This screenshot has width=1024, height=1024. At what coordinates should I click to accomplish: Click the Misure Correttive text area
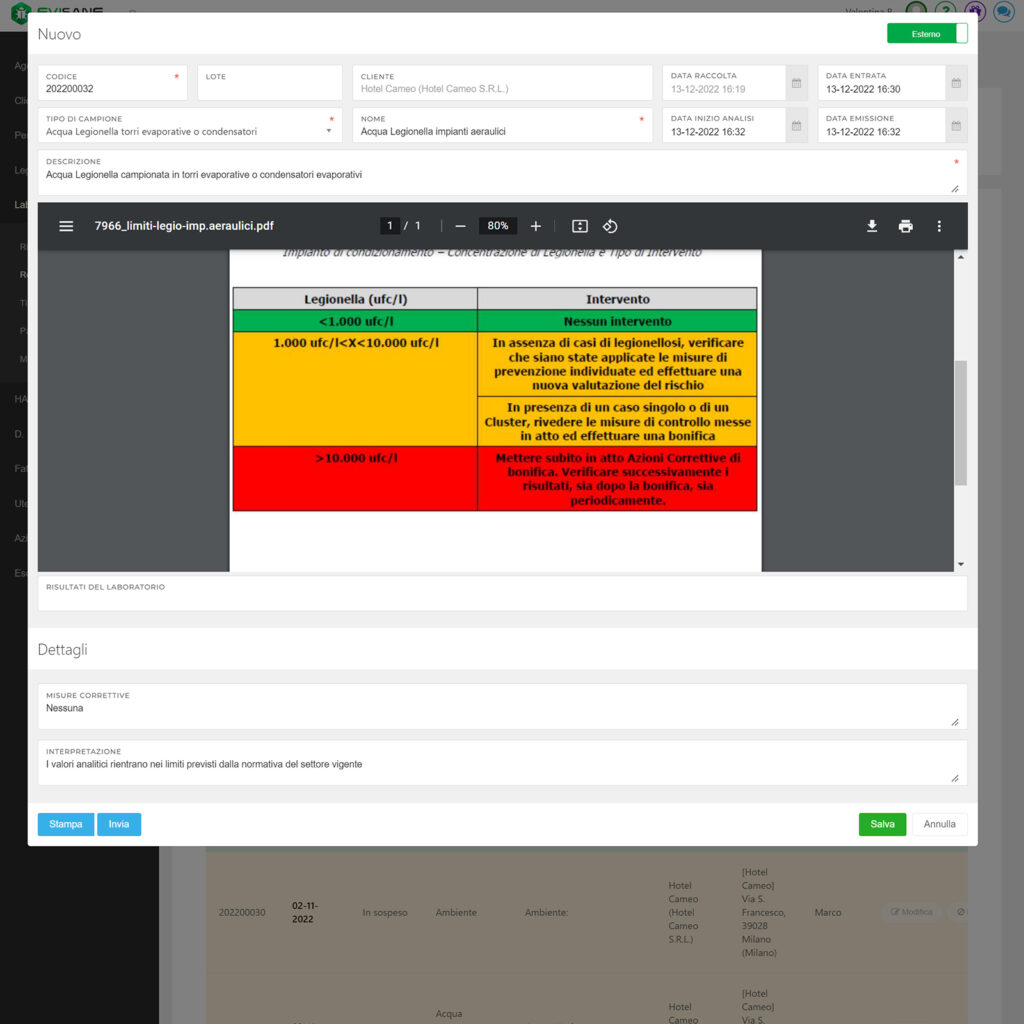pyautogui.click(x=502, y=707)
